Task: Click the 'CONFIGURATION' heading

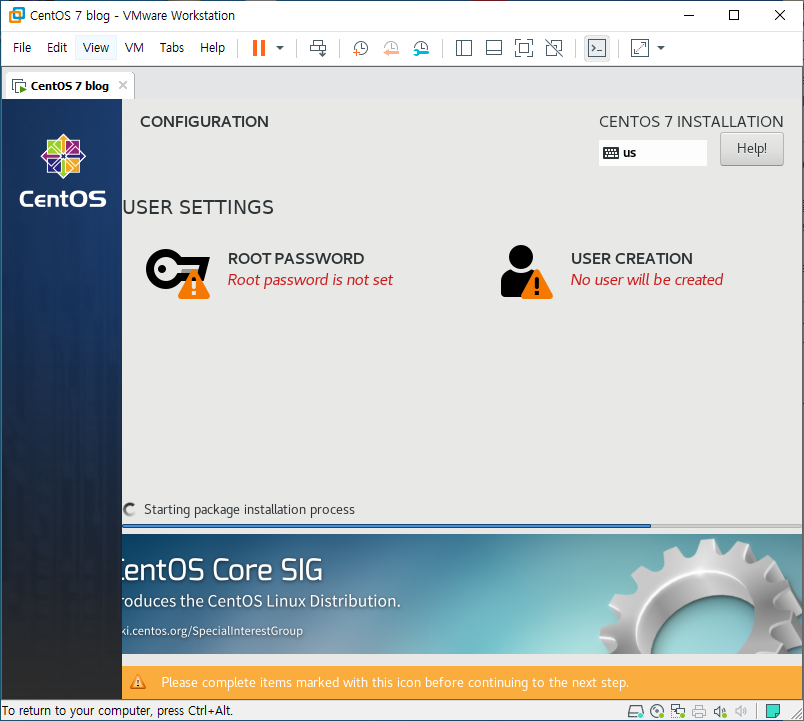Action: coord(204,122)
